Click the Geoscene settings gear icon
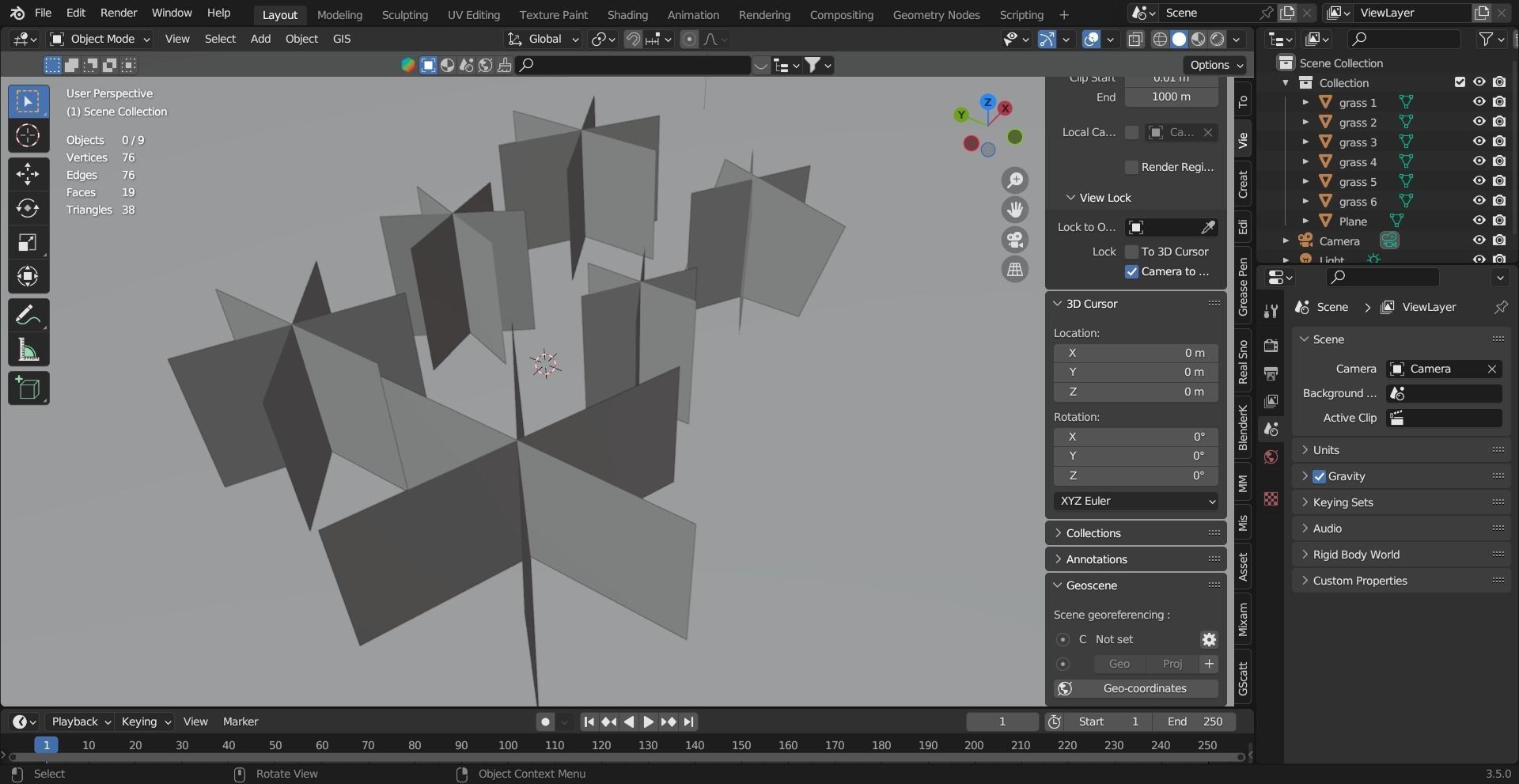 pos(1209,639)
